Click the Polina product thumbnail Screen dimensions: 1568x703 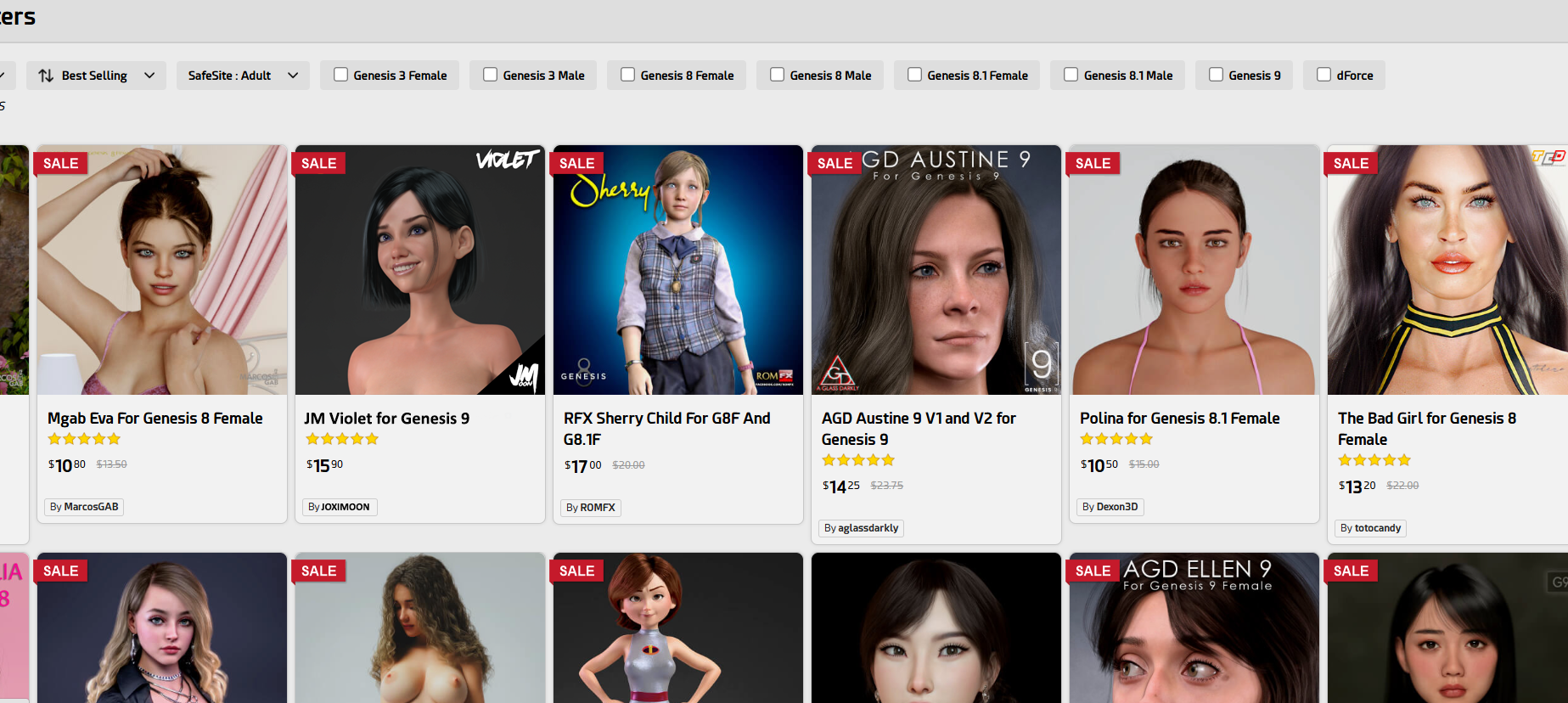1194,270
